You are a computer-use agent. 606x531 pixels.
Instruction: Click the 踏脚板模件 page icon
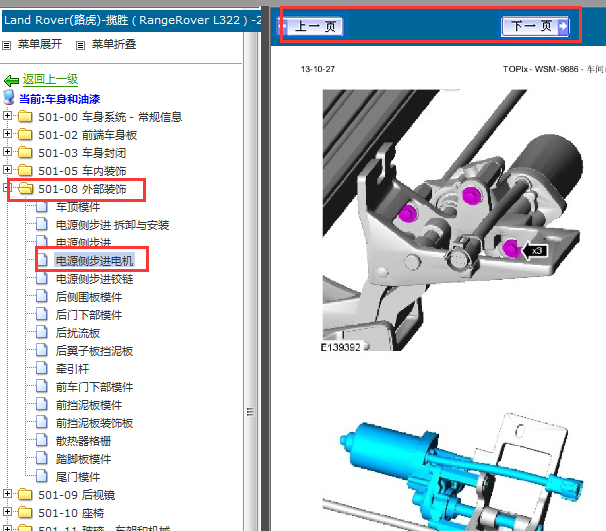click(x=42, y=458)
